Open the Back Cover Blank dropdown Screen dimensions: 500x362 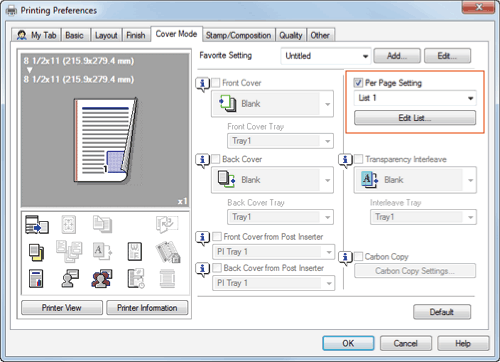pyautogui.click(x=272, y=180)
